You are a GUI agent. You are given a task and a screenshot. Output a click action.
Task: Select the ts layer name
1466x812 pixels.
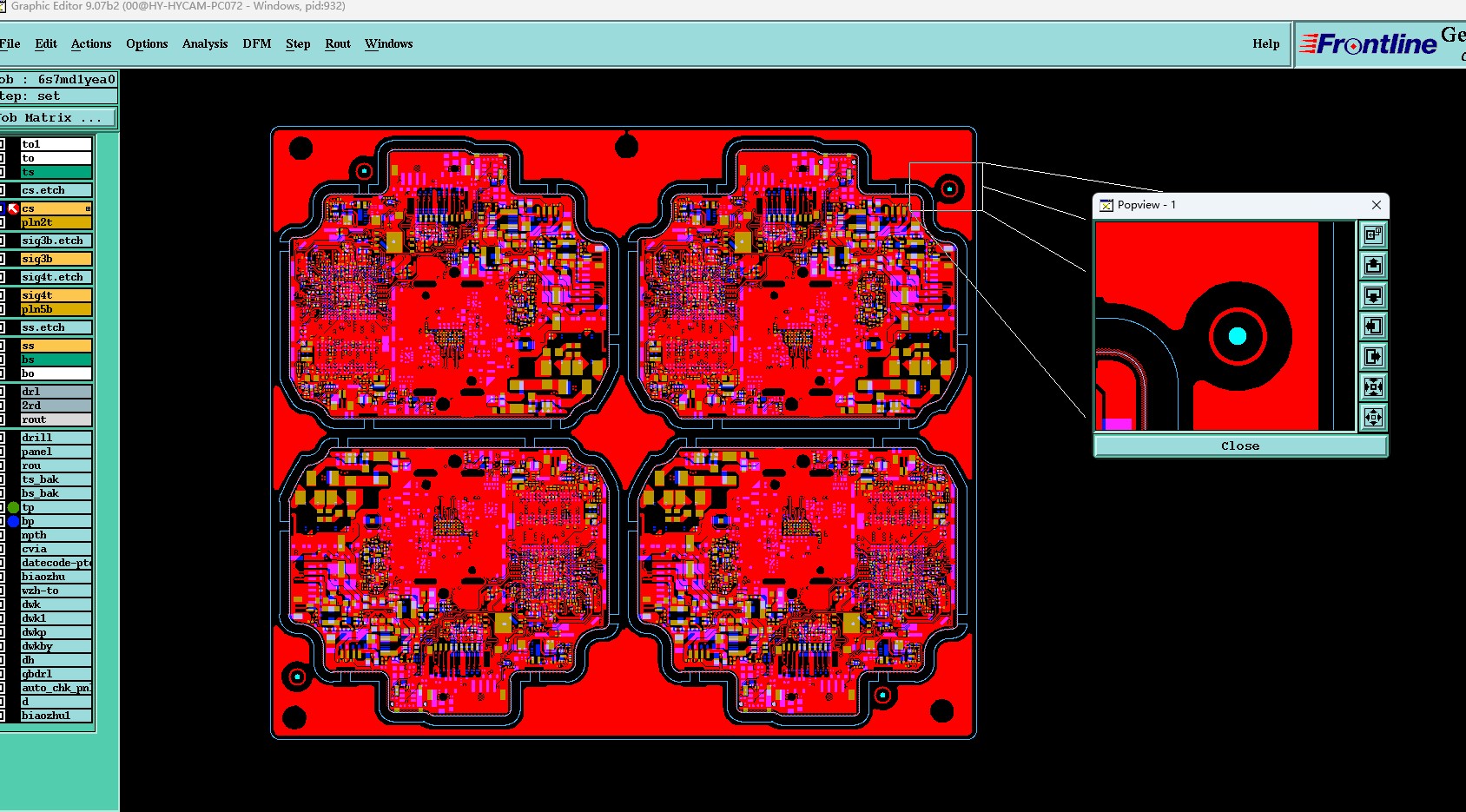pyautogui.click(x=56, y=172)
